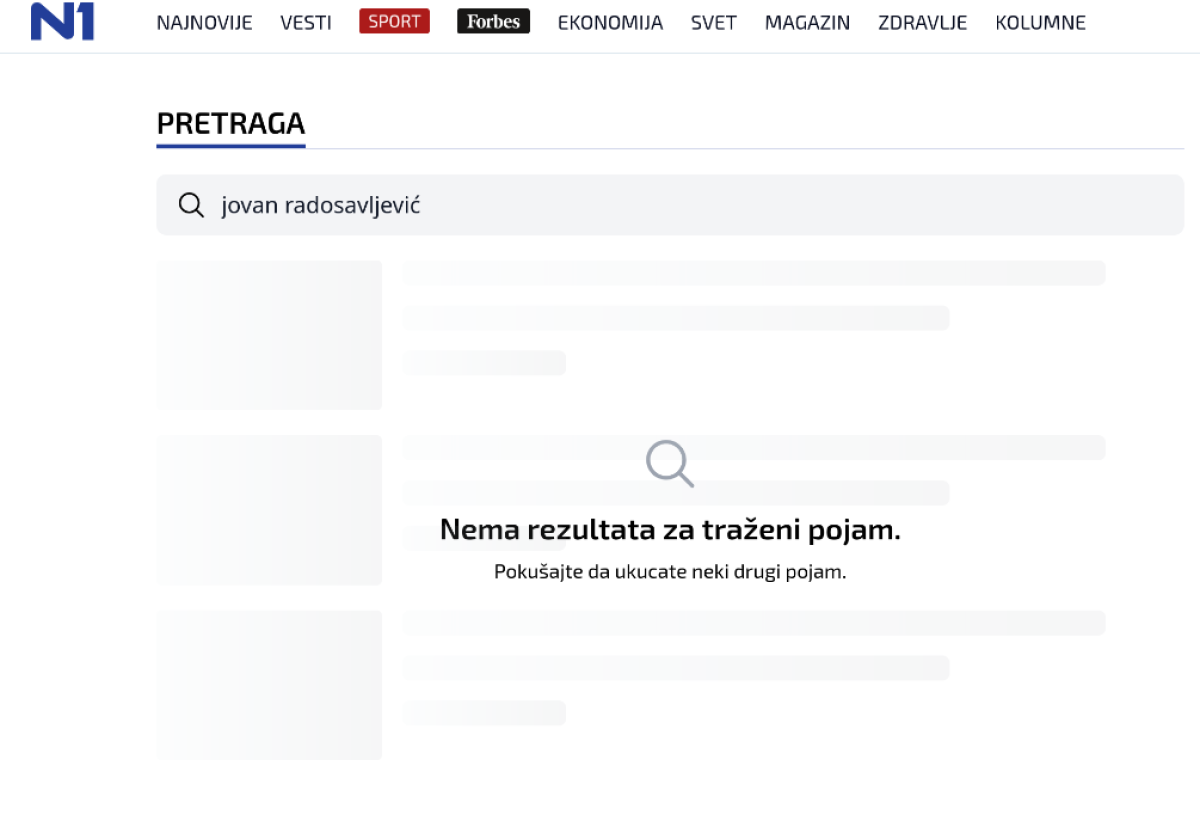Image resolution: width=1200 pixels, height=821 pixels.
Task: Select EKONOMIJA in the navigation bar
Action: [610, 23]
